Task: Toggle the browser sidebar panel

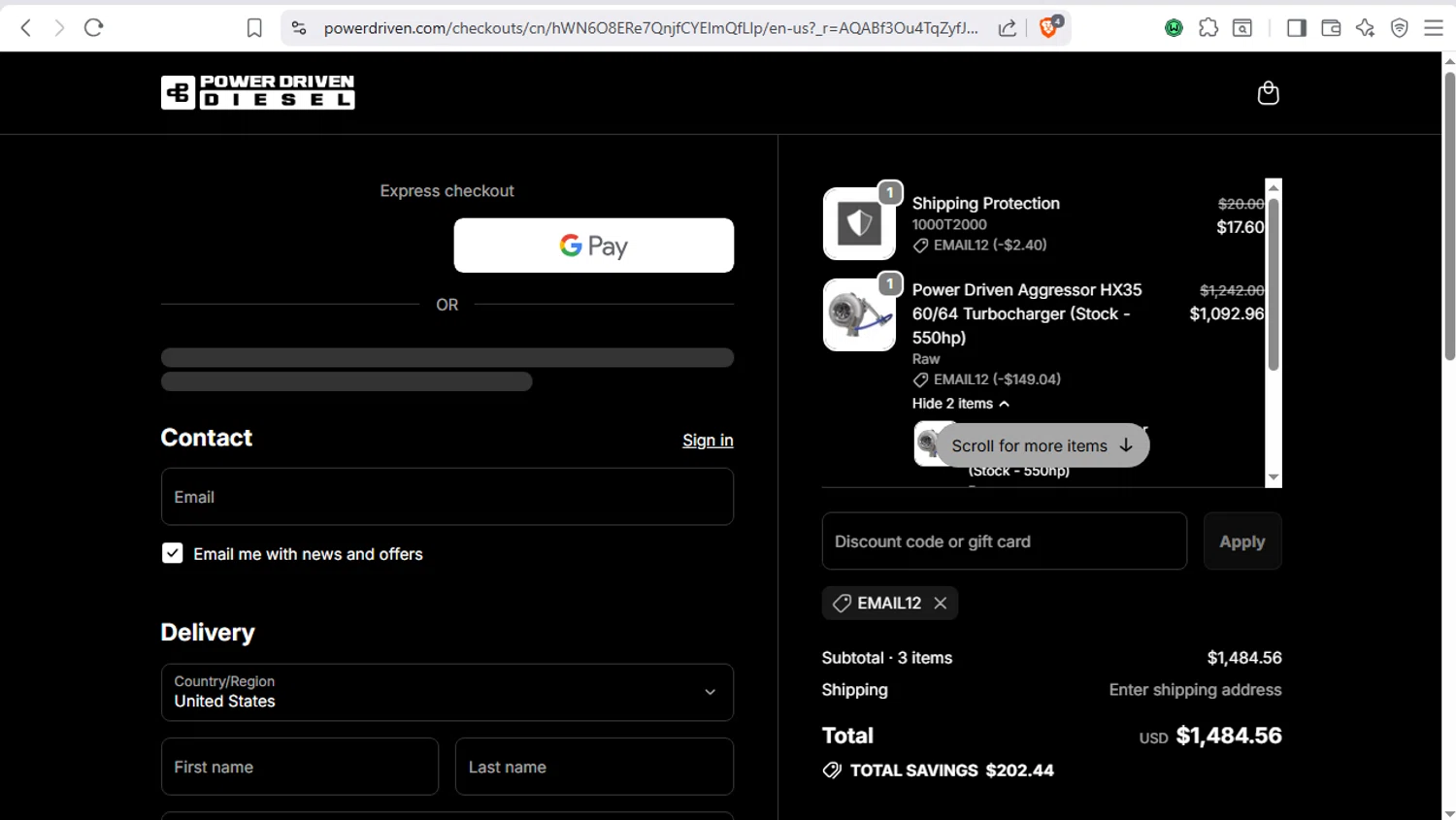Action: tap(1297, 28)
